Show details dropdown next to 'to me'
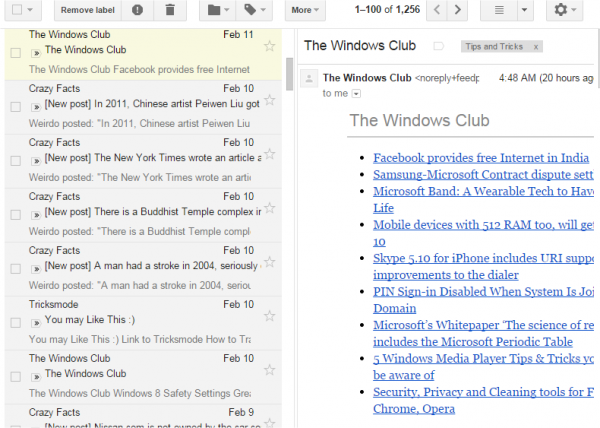Viewport: 600px width, 428px height. coord(356,94)
